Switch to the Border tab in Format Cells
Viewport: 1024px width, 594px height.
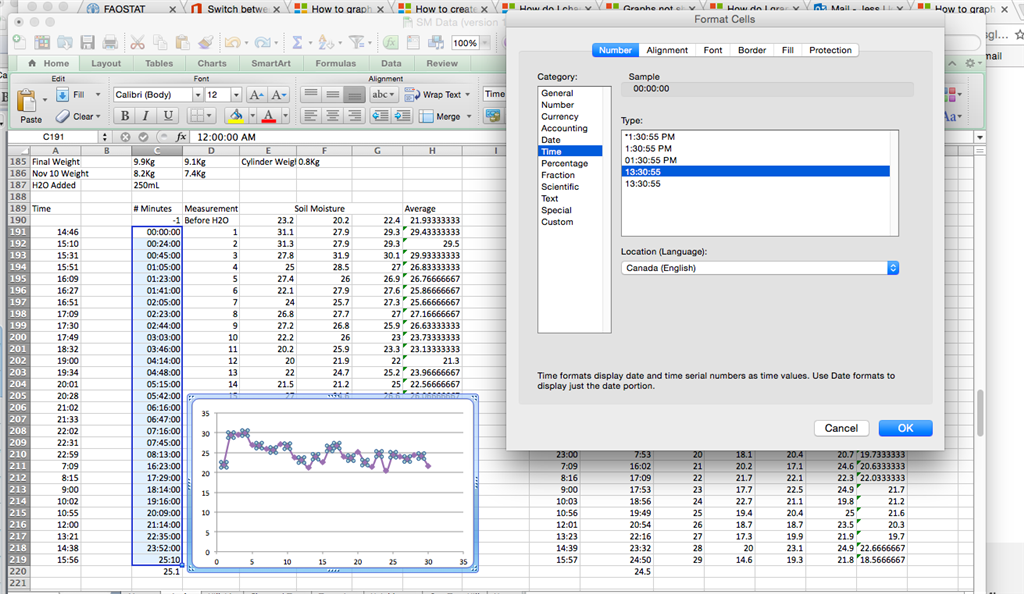(x=752, y=50)
